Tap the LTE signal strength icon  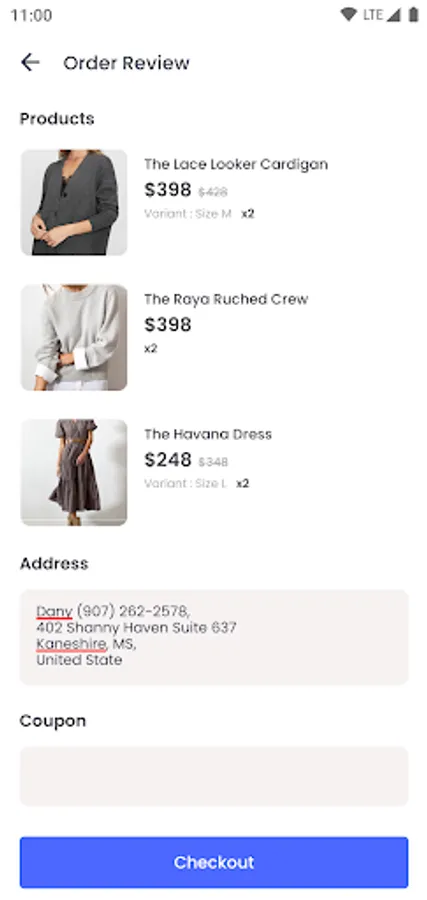coord(393,15)
